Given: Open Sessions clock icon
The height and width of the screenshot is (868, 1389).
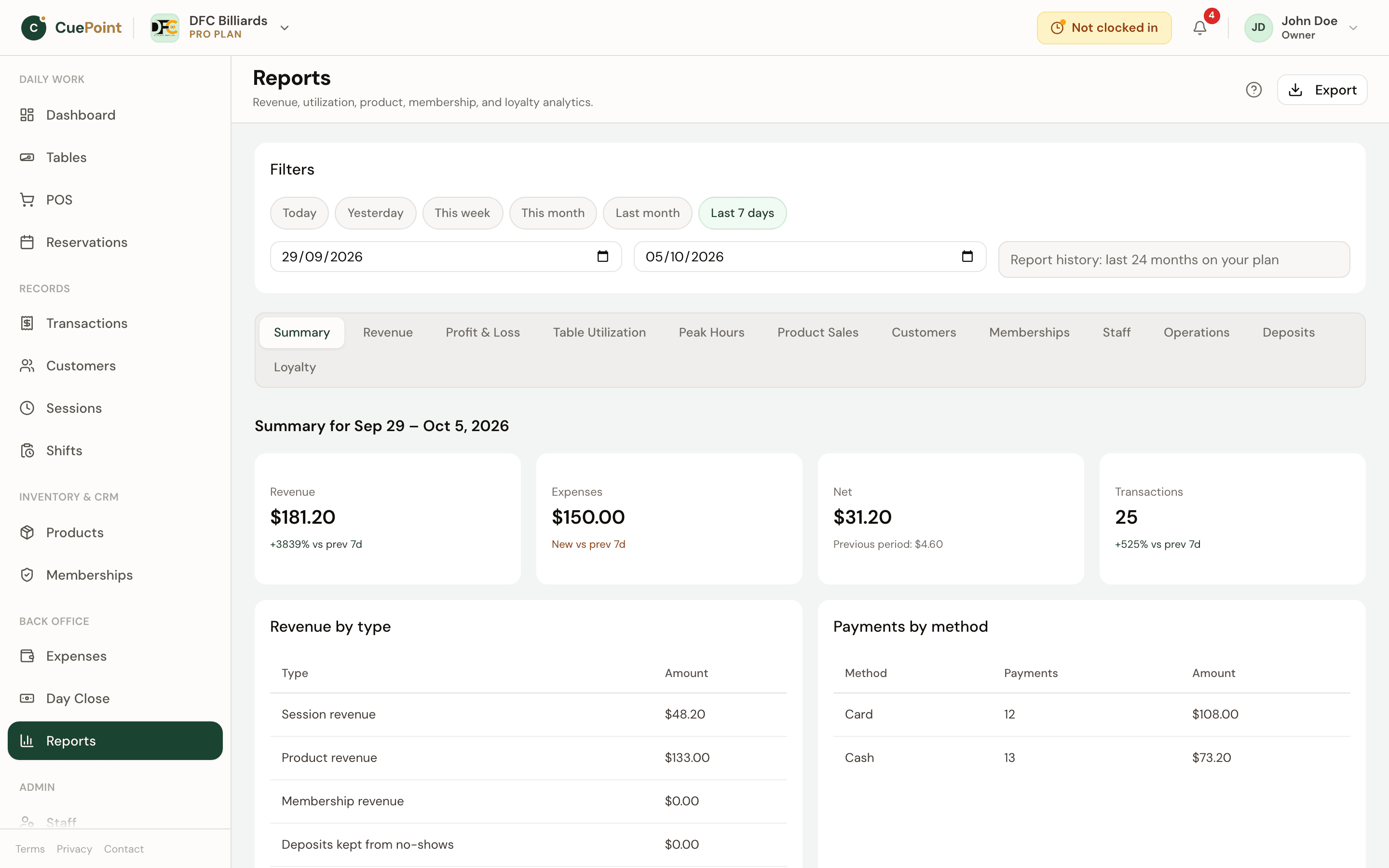Looking at the screenshot, I should click(27, 408).
